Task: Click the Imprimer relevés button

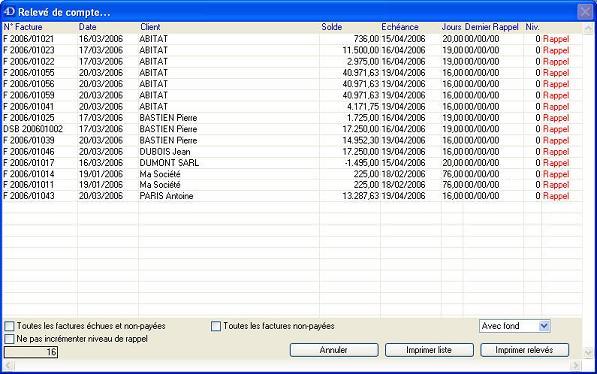Action: [524, 350]
